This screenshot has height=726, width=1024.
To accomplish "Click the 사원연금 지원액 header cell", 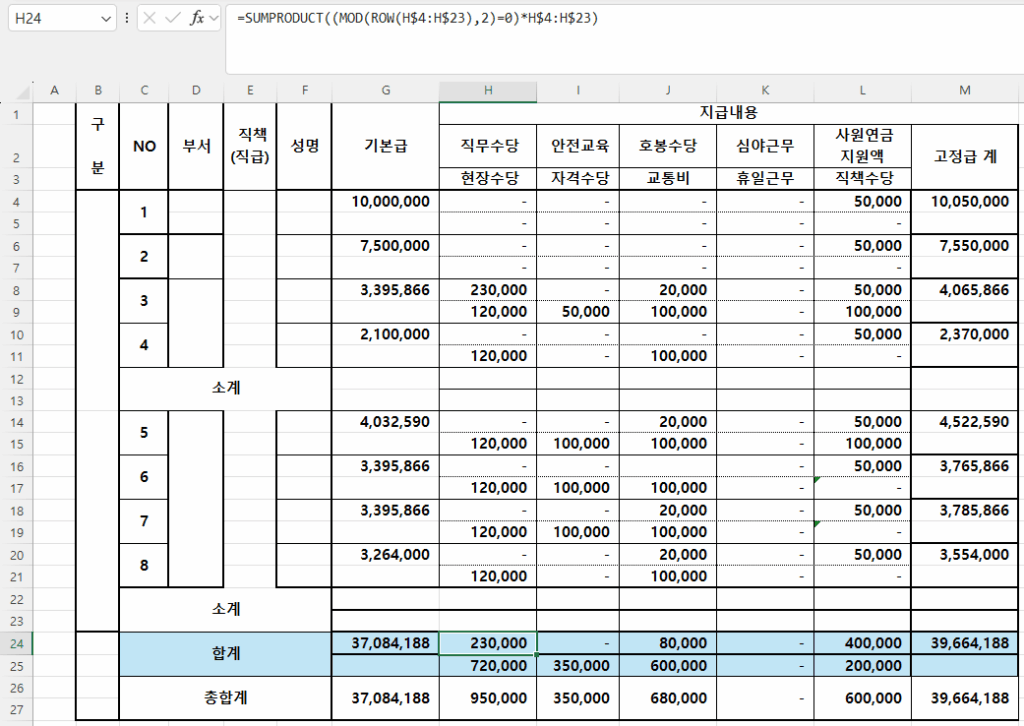I will pos(862,146).
